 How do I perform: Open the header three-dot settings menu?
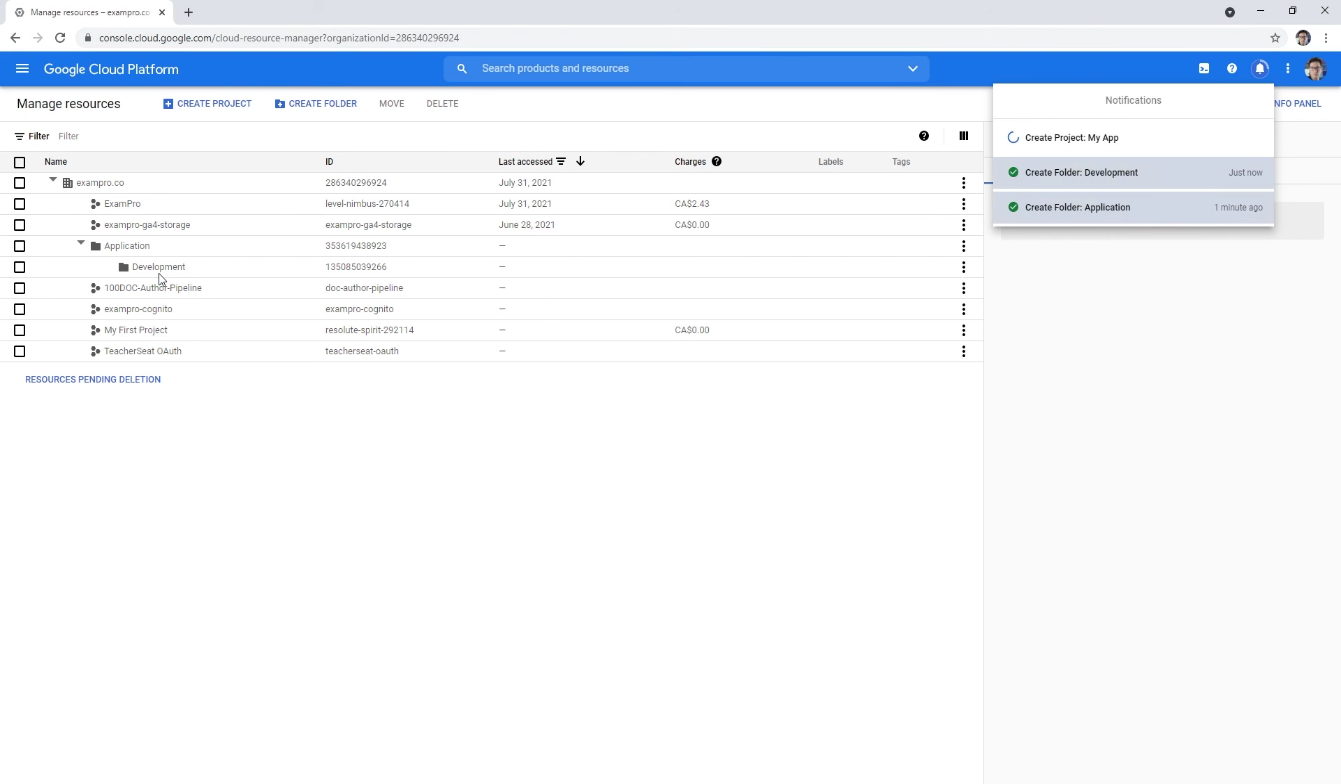(x=1288, y=69)
